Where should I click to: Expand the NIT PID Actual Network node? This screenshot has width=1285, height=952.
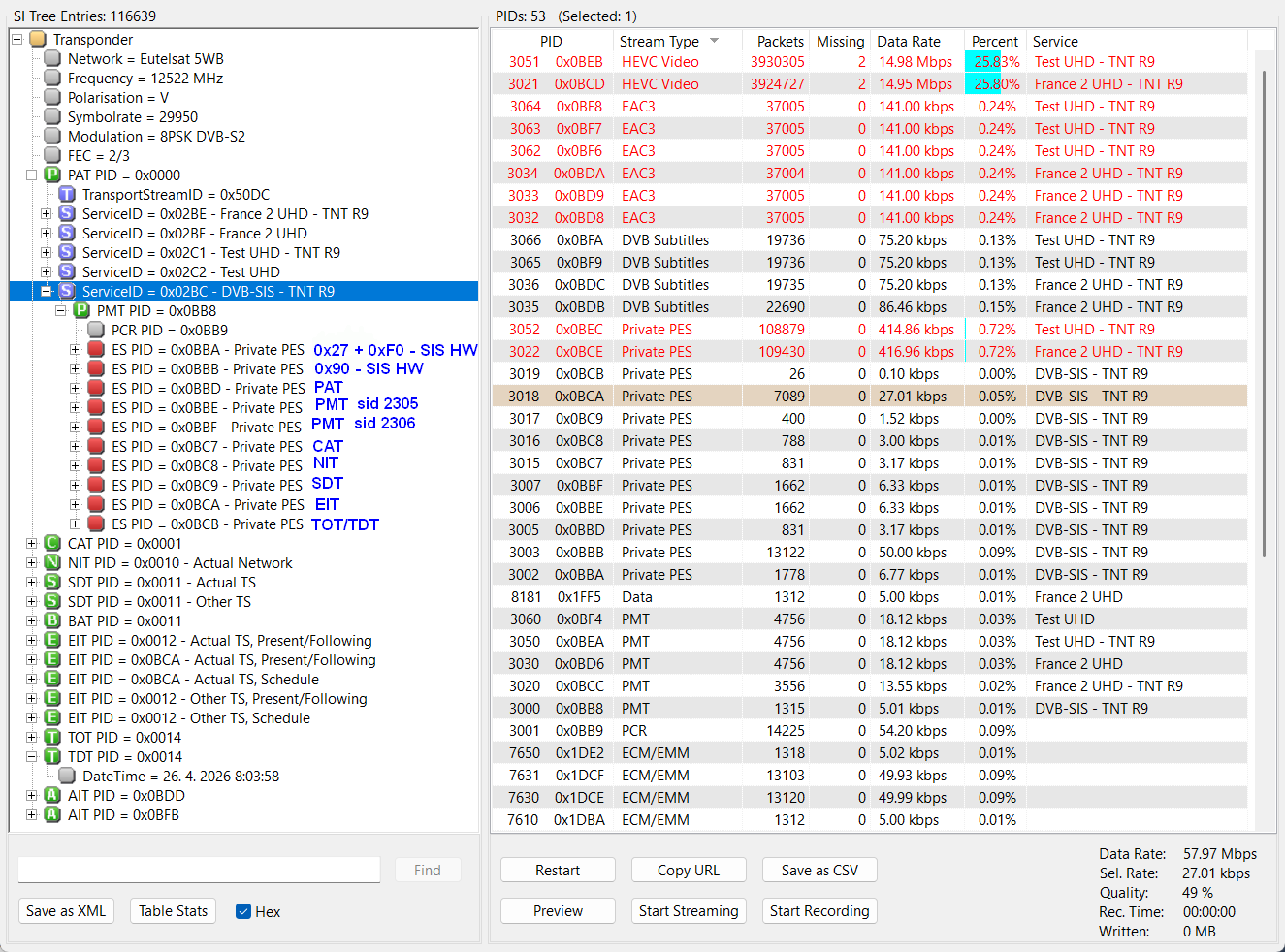click(31, 562)
